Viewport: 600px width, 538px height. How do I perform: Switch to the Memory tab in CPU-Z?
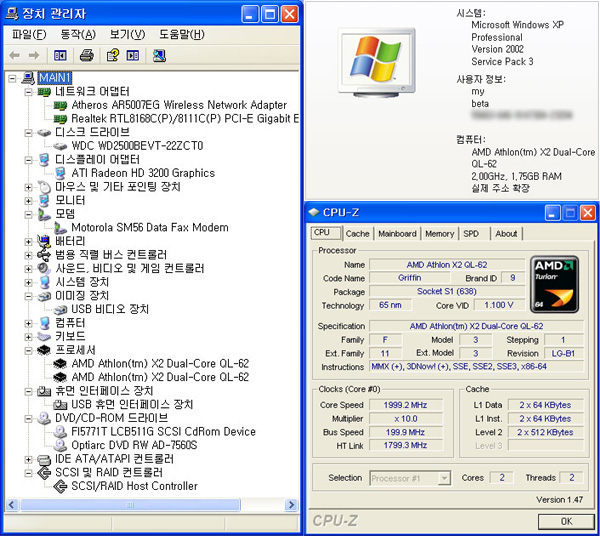(x=439, y=234)
